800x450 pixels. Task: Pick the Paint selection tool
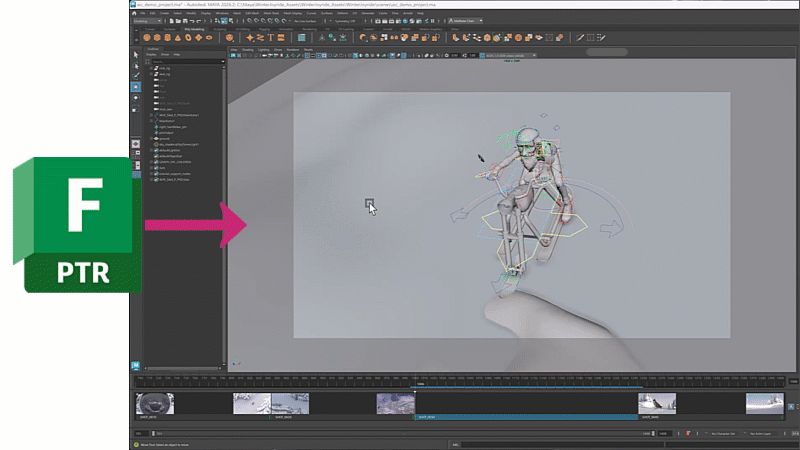136,77
